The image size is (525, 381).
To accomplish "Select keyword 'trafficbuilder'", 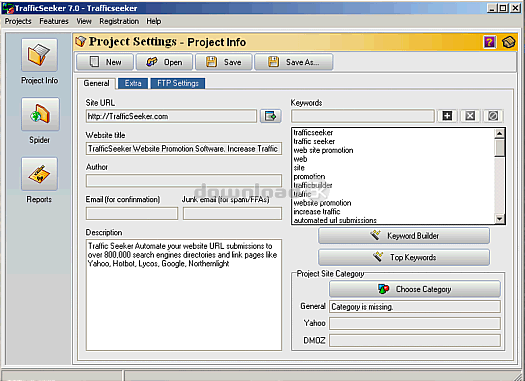I will pyautogui.click(x=313, y=185).
